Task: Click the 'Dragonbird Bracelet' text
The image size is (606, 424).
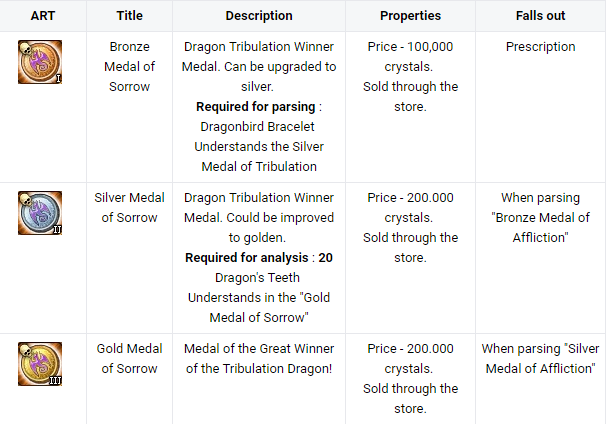Action: coord(259,127)
